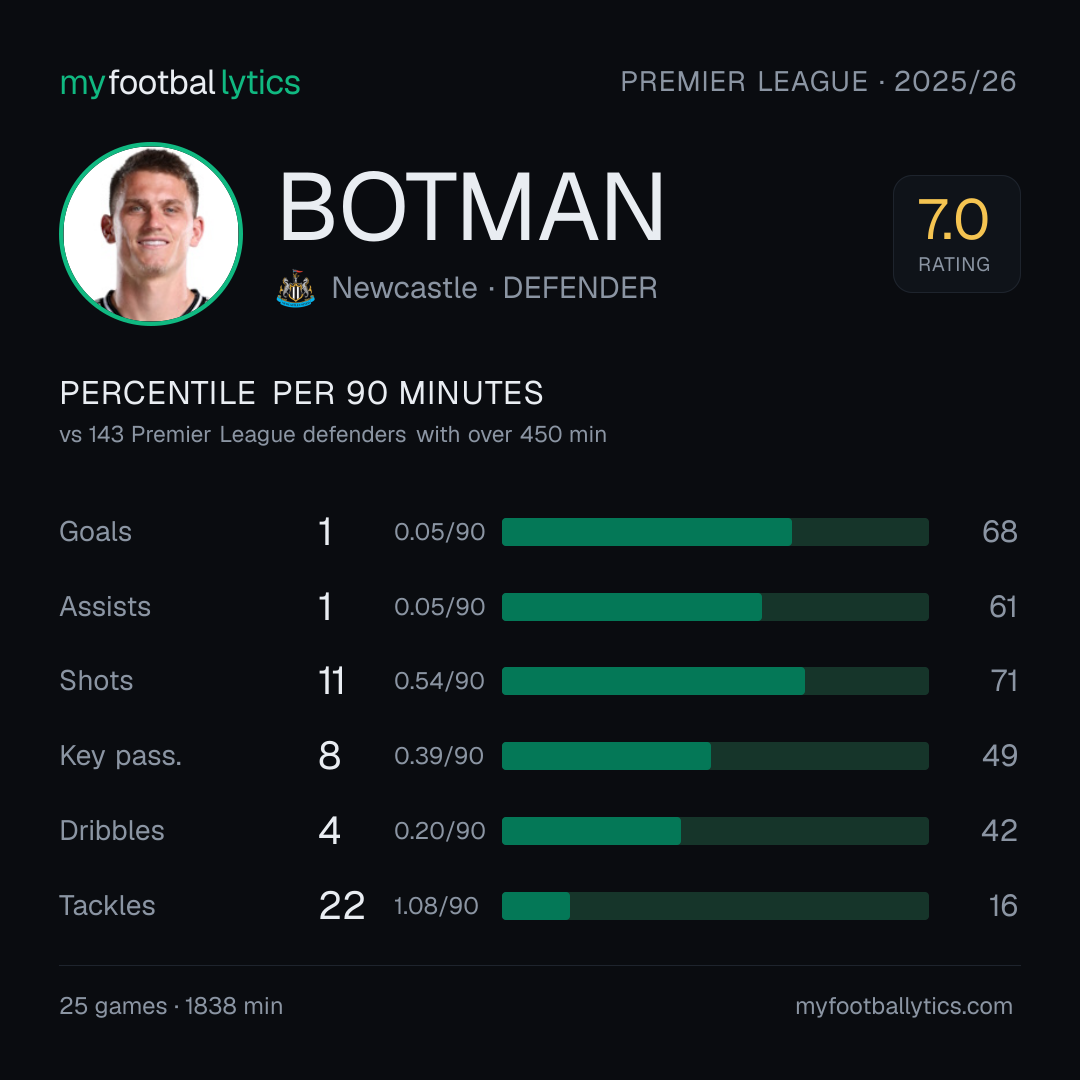The height and width of the screenshot is (1080, 1080).
Task: Click the Newcastle · DEFENDER text
Action: coord(495,288)
